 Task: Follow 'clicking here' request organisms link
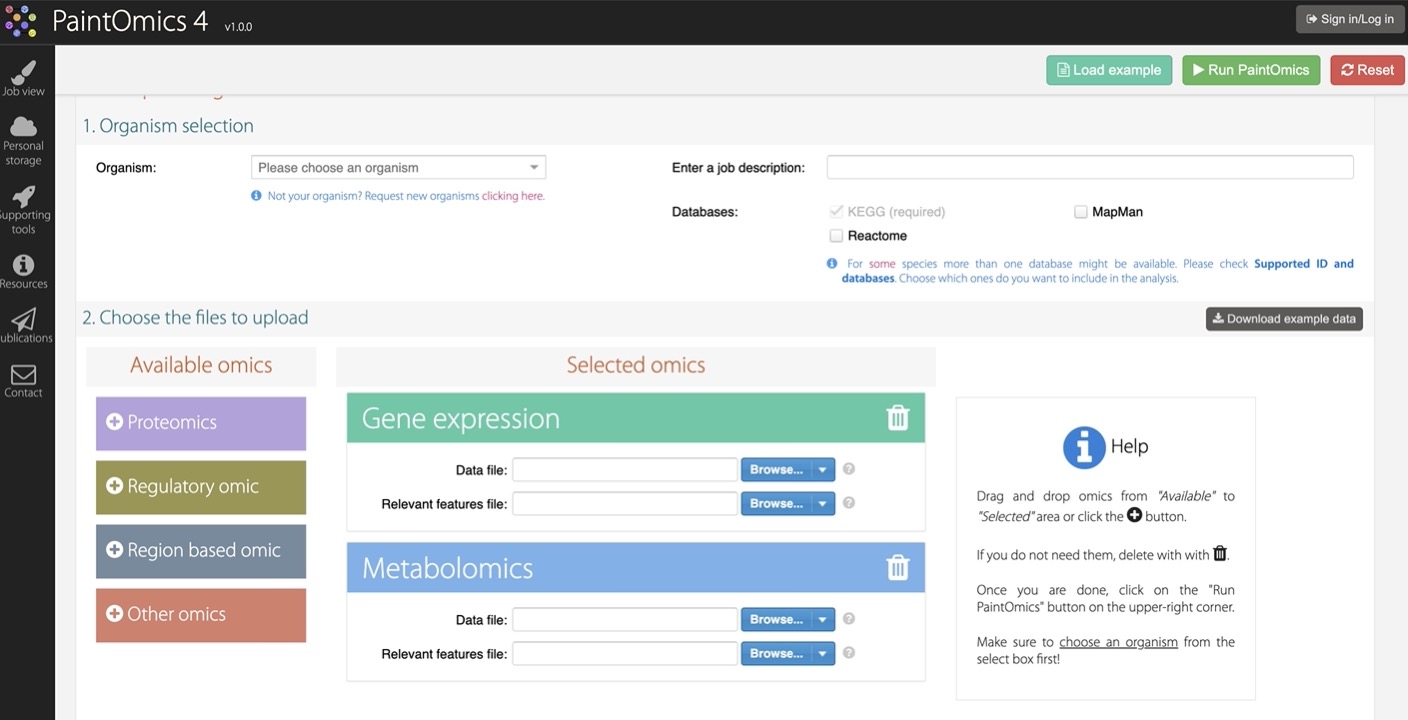coord(513,196)
